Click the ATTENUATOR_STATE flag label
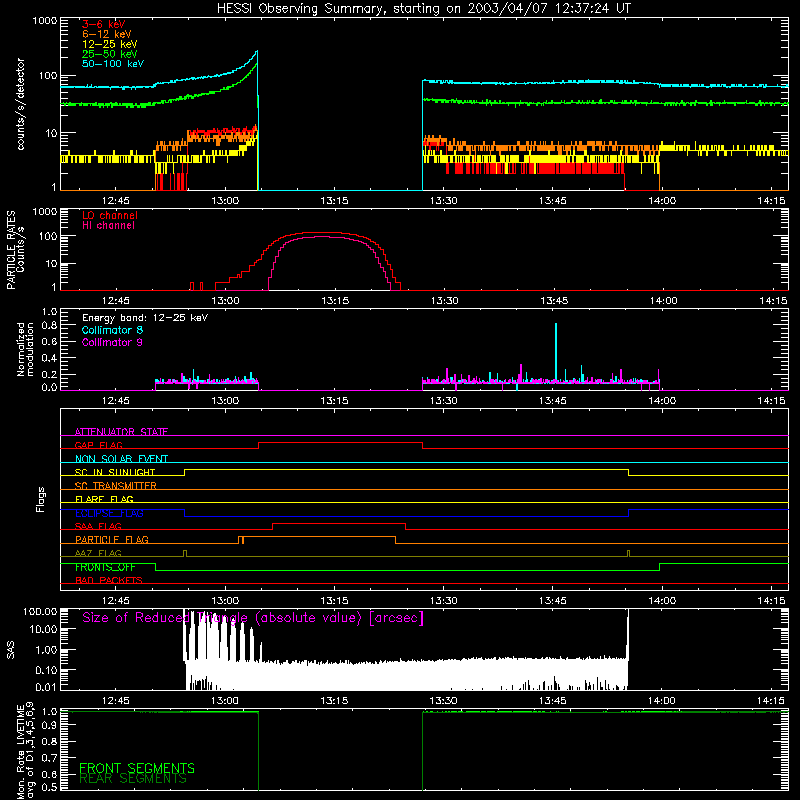Viewport: 800px width, 800px height. [x=121, y=432]
